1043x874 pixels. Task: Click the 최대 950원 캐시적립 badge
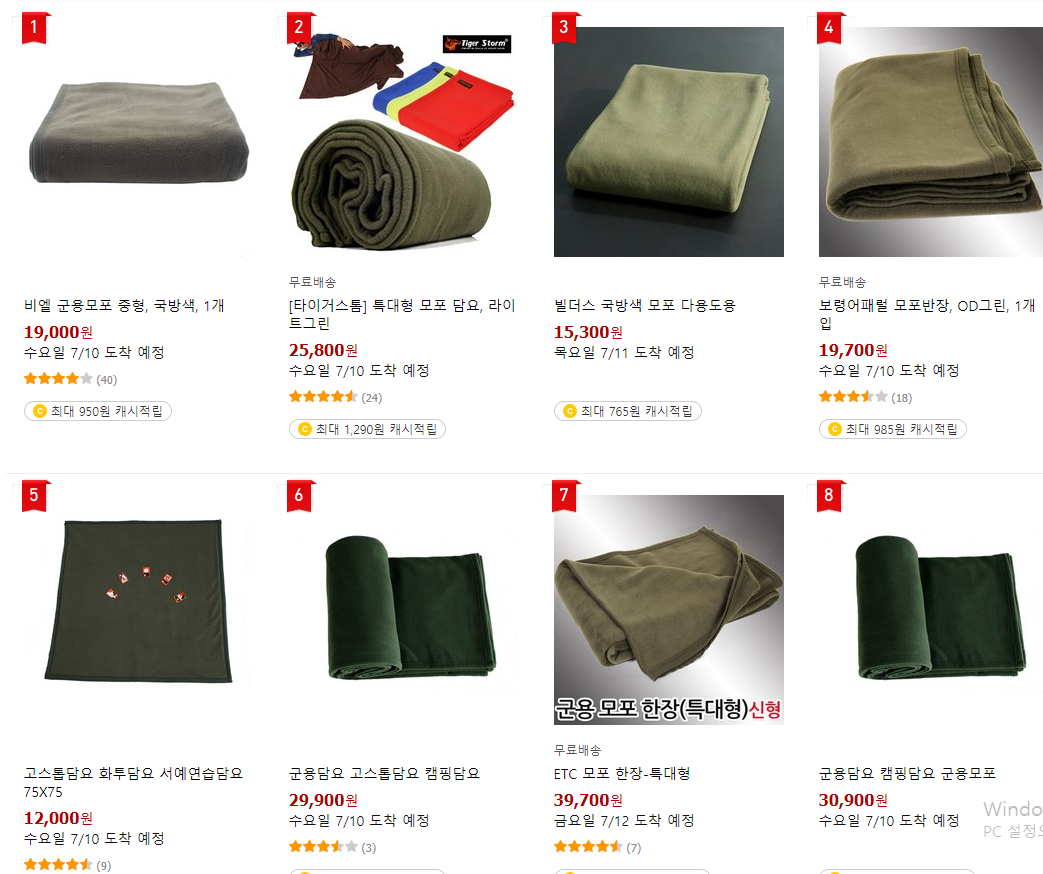[98, 411]
